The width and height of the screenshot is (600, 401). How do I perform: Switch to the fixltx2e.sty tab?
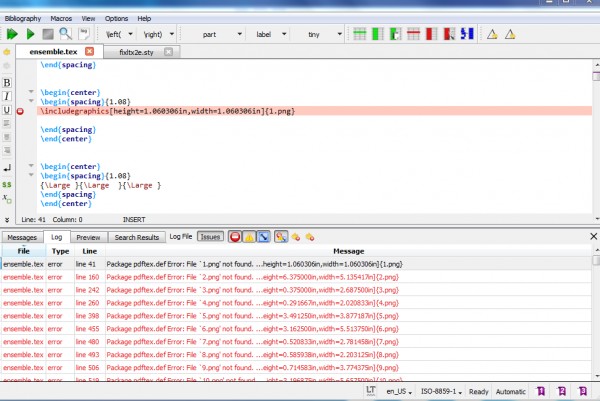(139, 51)
